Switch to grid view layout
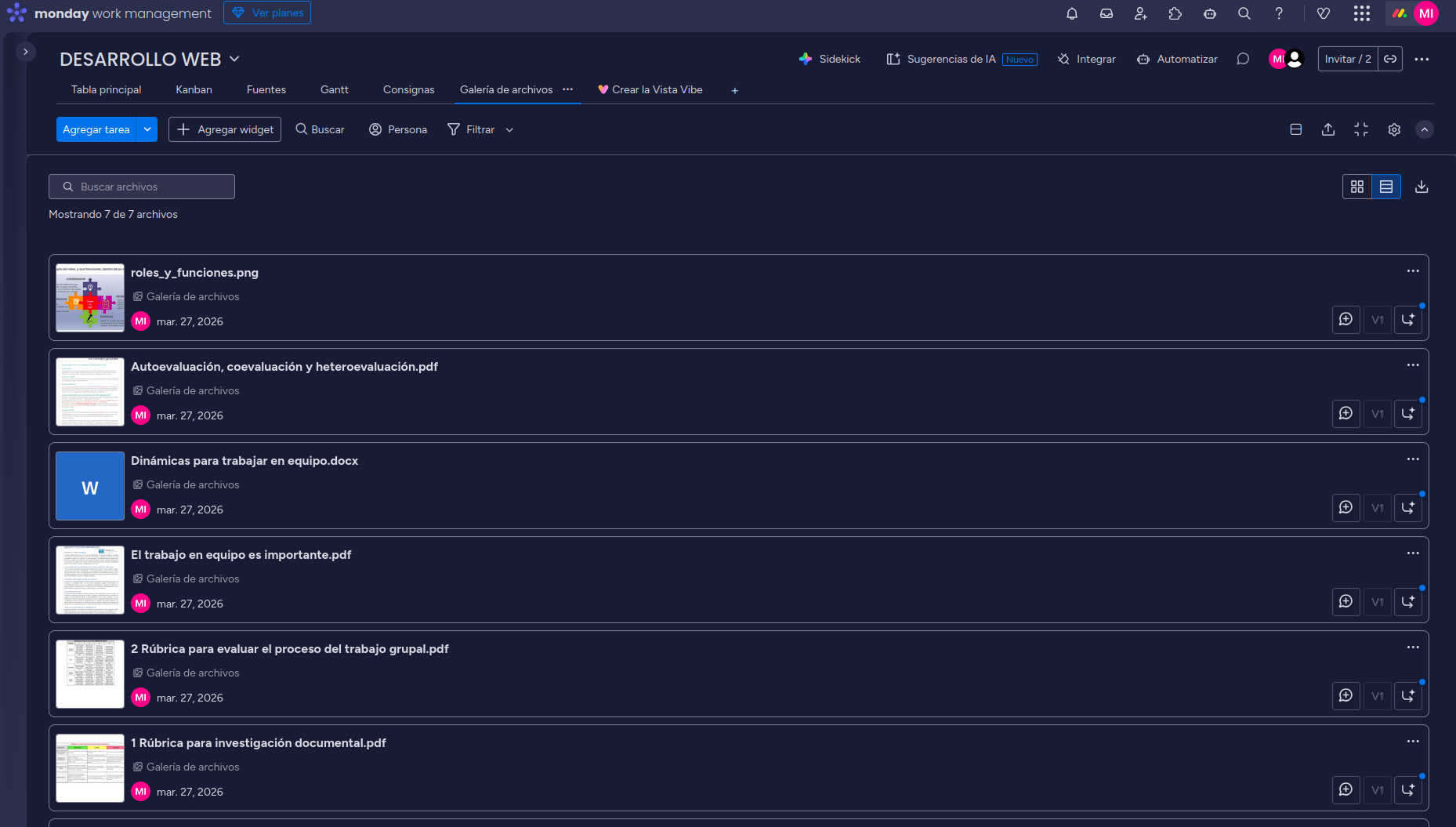 [1357, 187]
